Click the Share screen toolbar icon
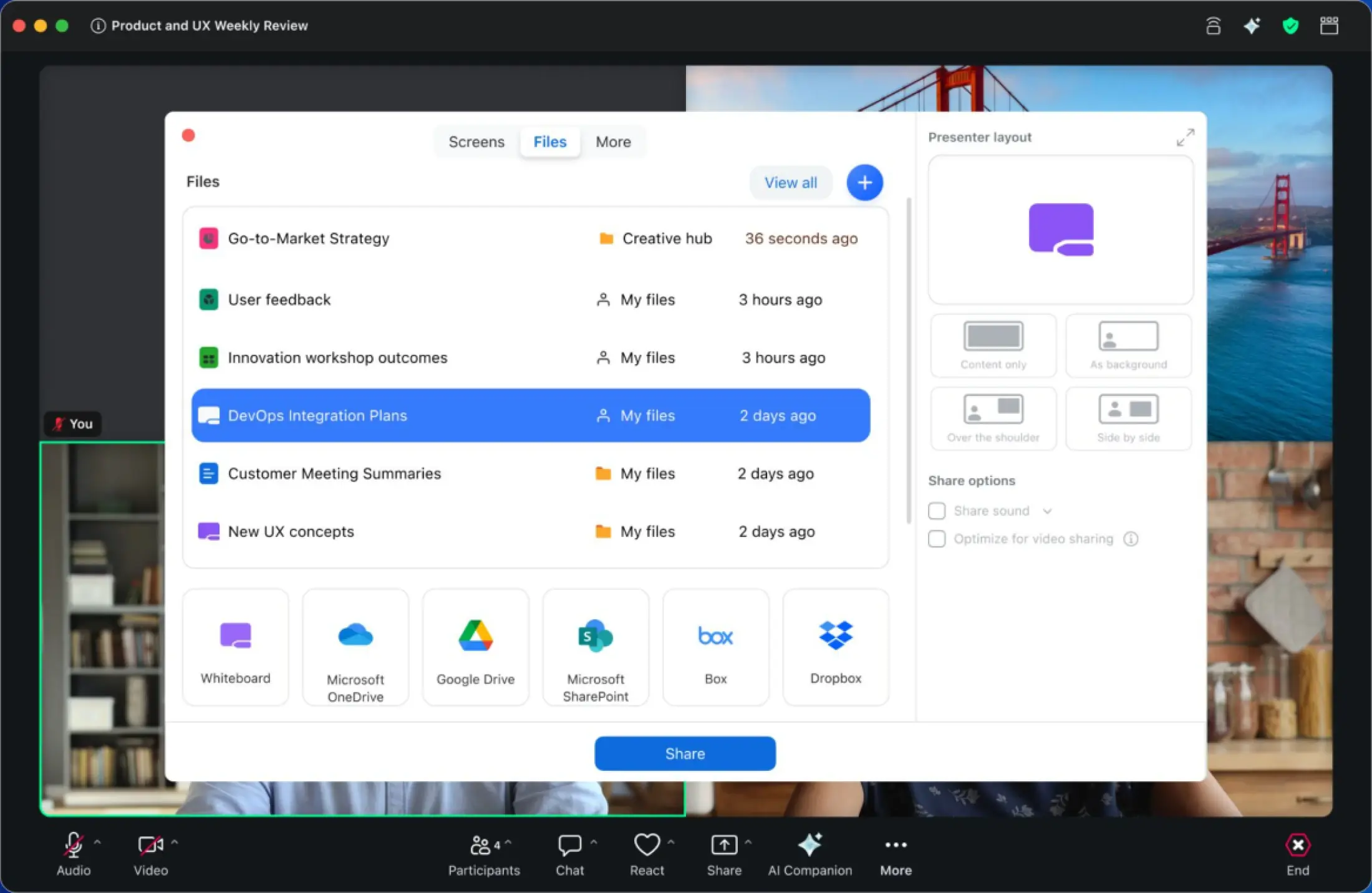 (724, 845)
